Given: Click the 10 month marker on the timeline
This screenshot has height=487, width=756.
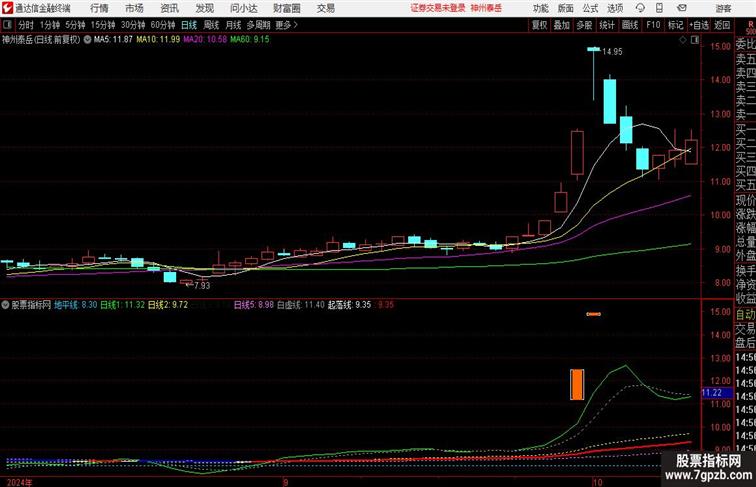Looking at the screenshot, I should [x=598, y=482].
